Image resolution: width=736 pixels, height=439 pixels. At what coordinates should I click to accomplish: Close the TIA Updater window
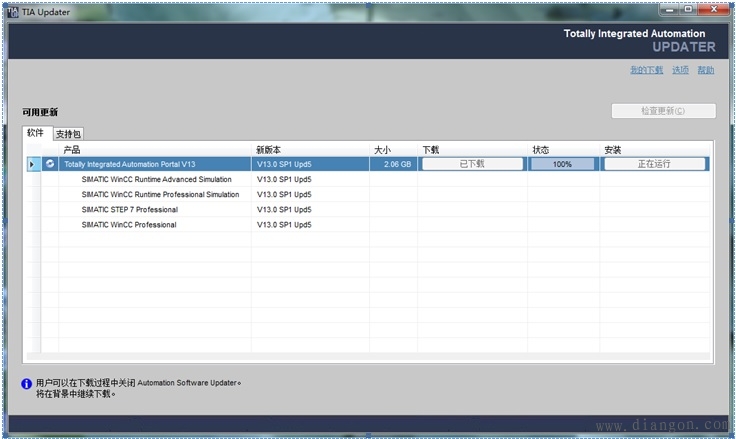coord(714,9)
